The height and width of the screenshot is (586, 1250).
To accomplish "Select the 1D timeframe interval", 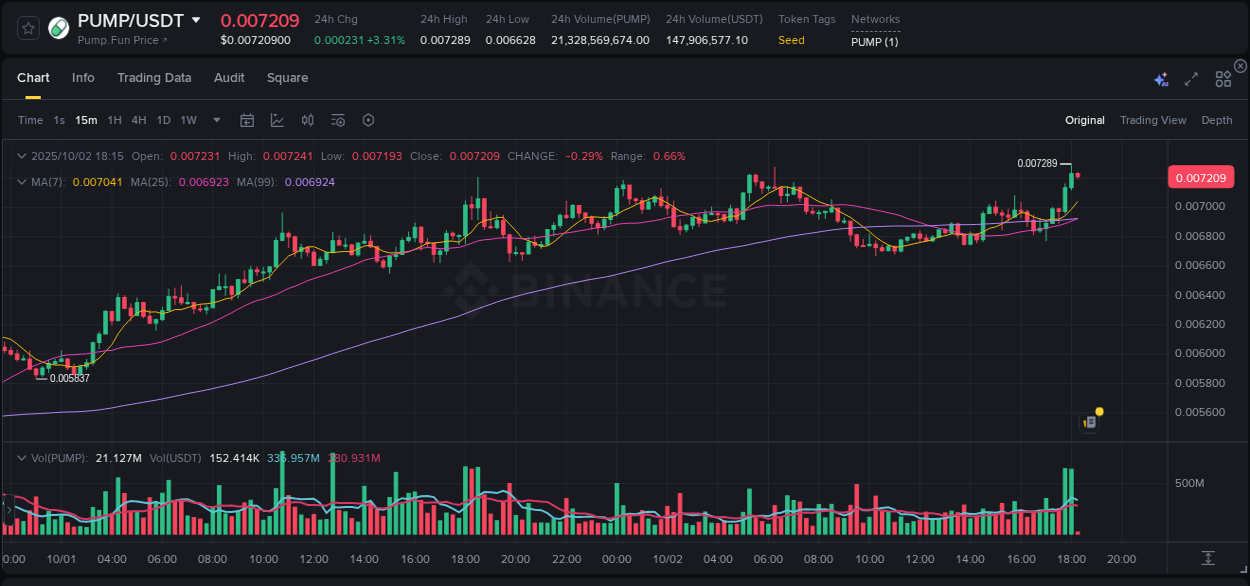I will point(163,120).
